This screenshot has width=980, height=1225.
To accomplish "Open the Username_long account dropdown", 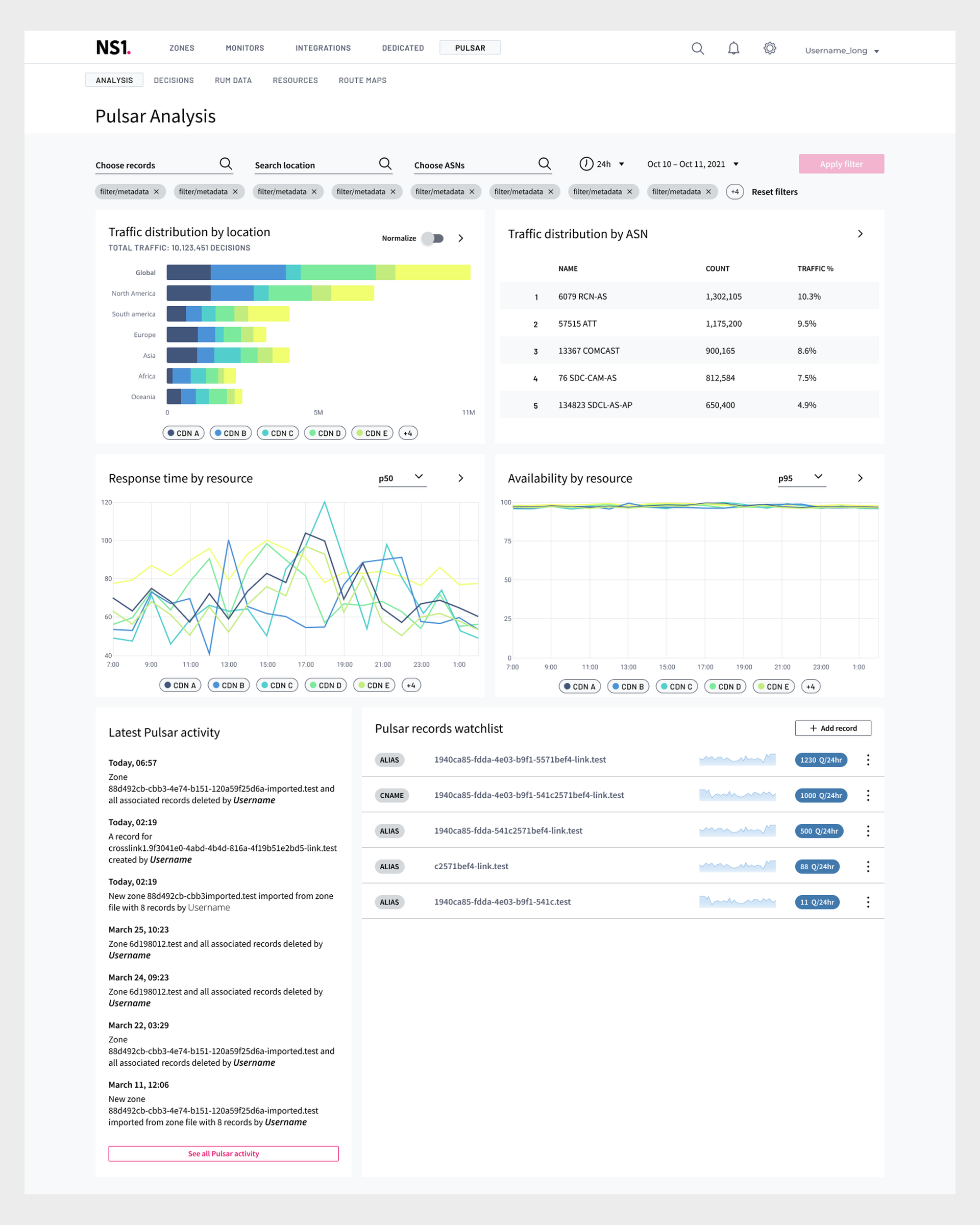I will tap(842, 51).
